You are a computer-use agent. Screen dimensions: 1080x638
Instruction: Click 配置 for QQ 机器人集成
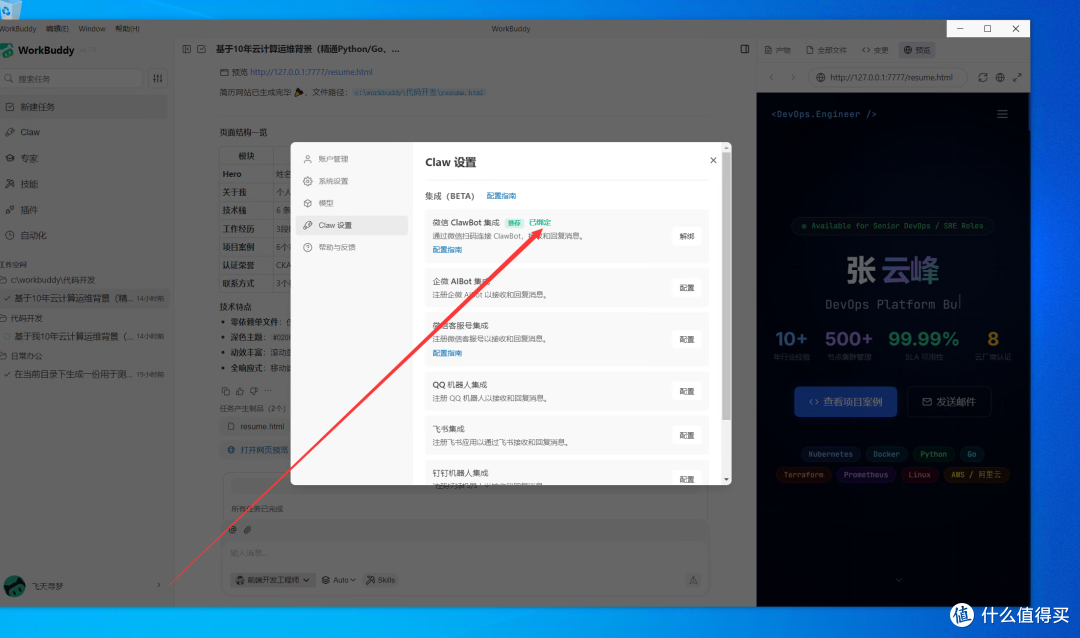pos(687,391)
